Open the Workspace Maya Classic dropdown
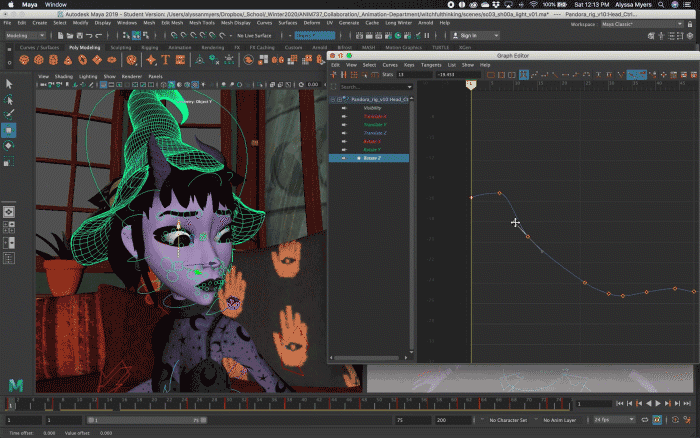This screenshot has height=438, width=700. pyautogui.click(x=642, y=24)
